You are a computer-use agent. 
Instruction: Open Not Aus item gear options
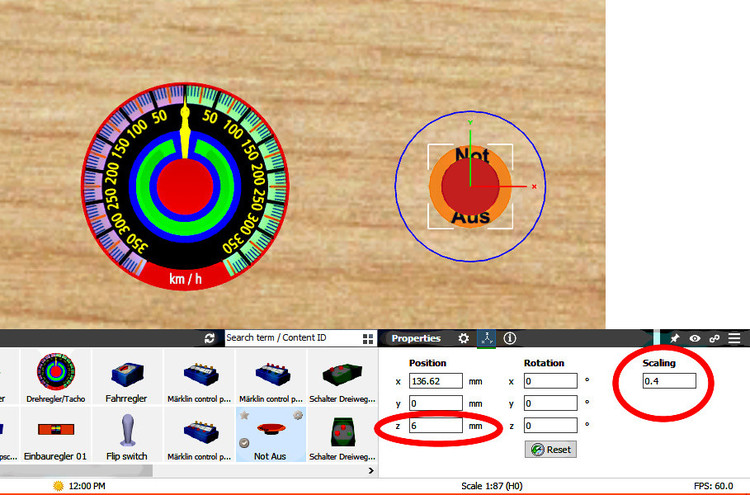298,415
